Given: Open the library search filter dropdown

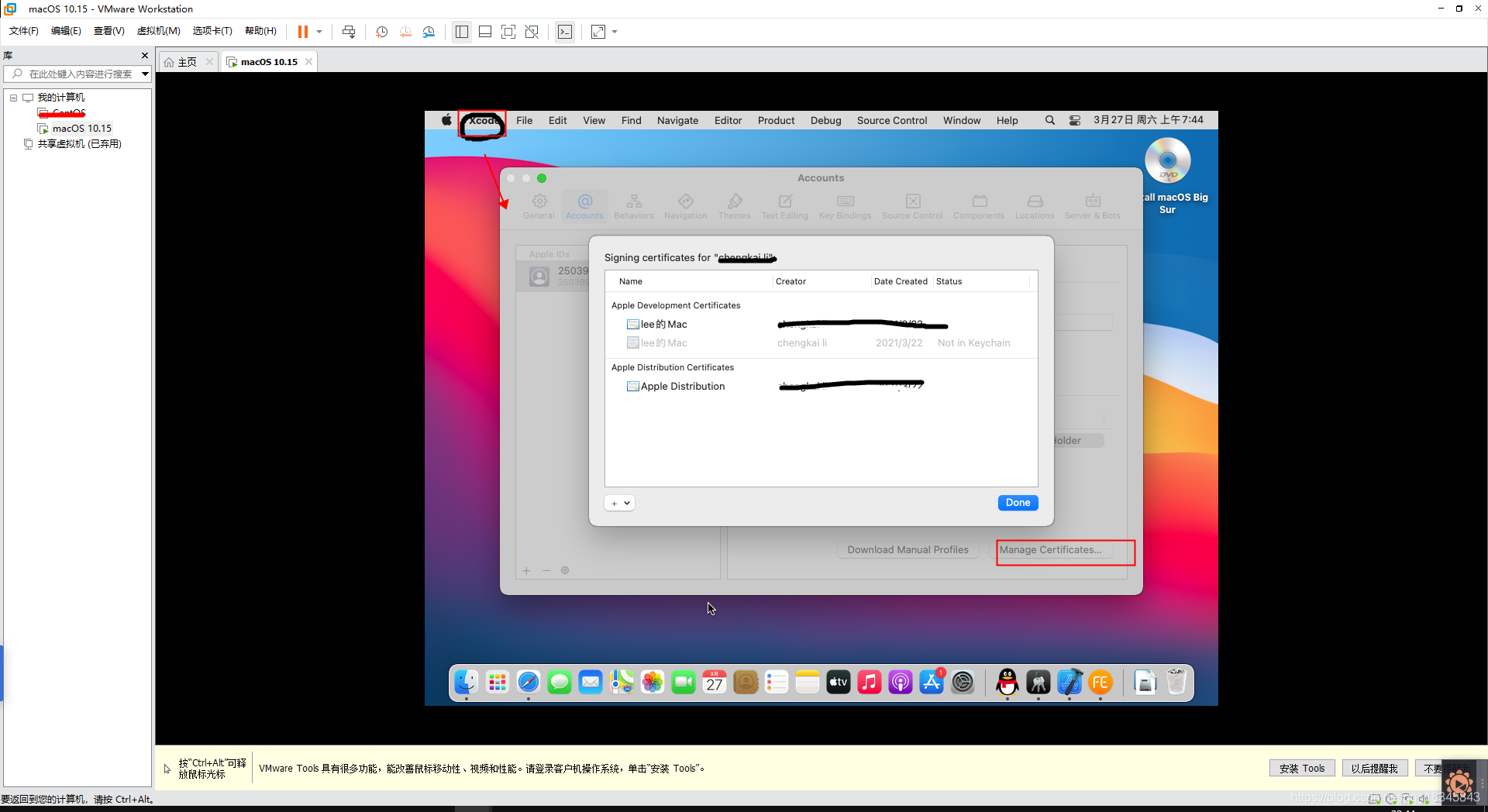Looking at the screenshot, I should (x=145, y=74).
